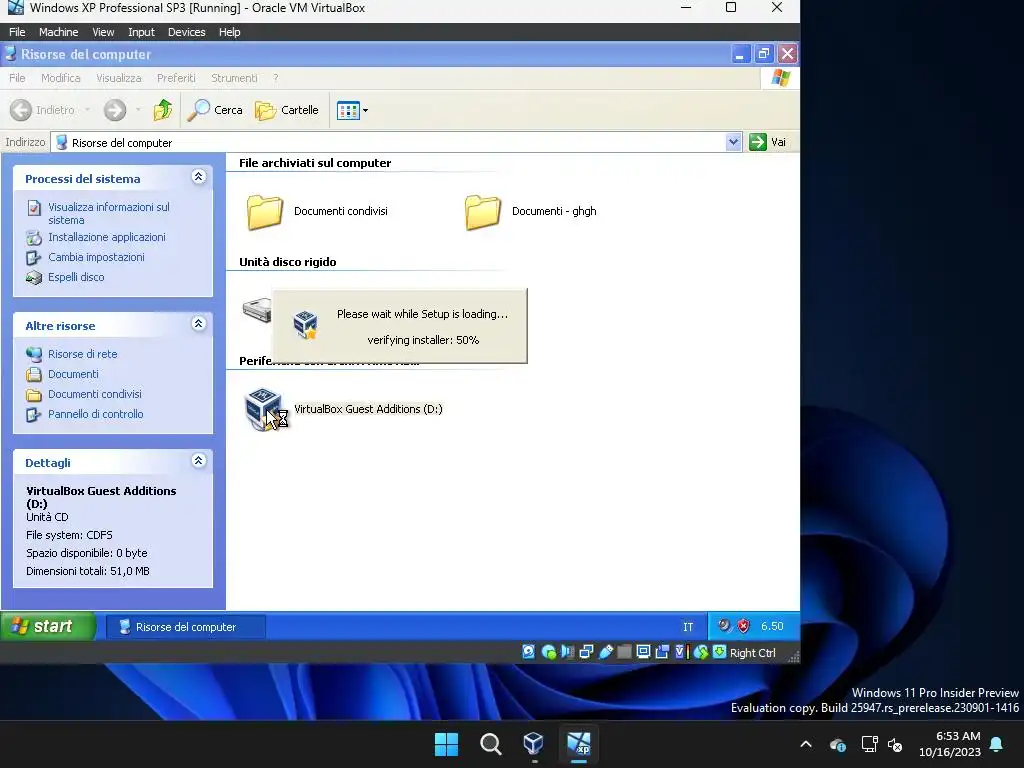Click the keyboard capture green arrow icon
The height and width of the screenshot is (768, 1024).
click(719, 652)
